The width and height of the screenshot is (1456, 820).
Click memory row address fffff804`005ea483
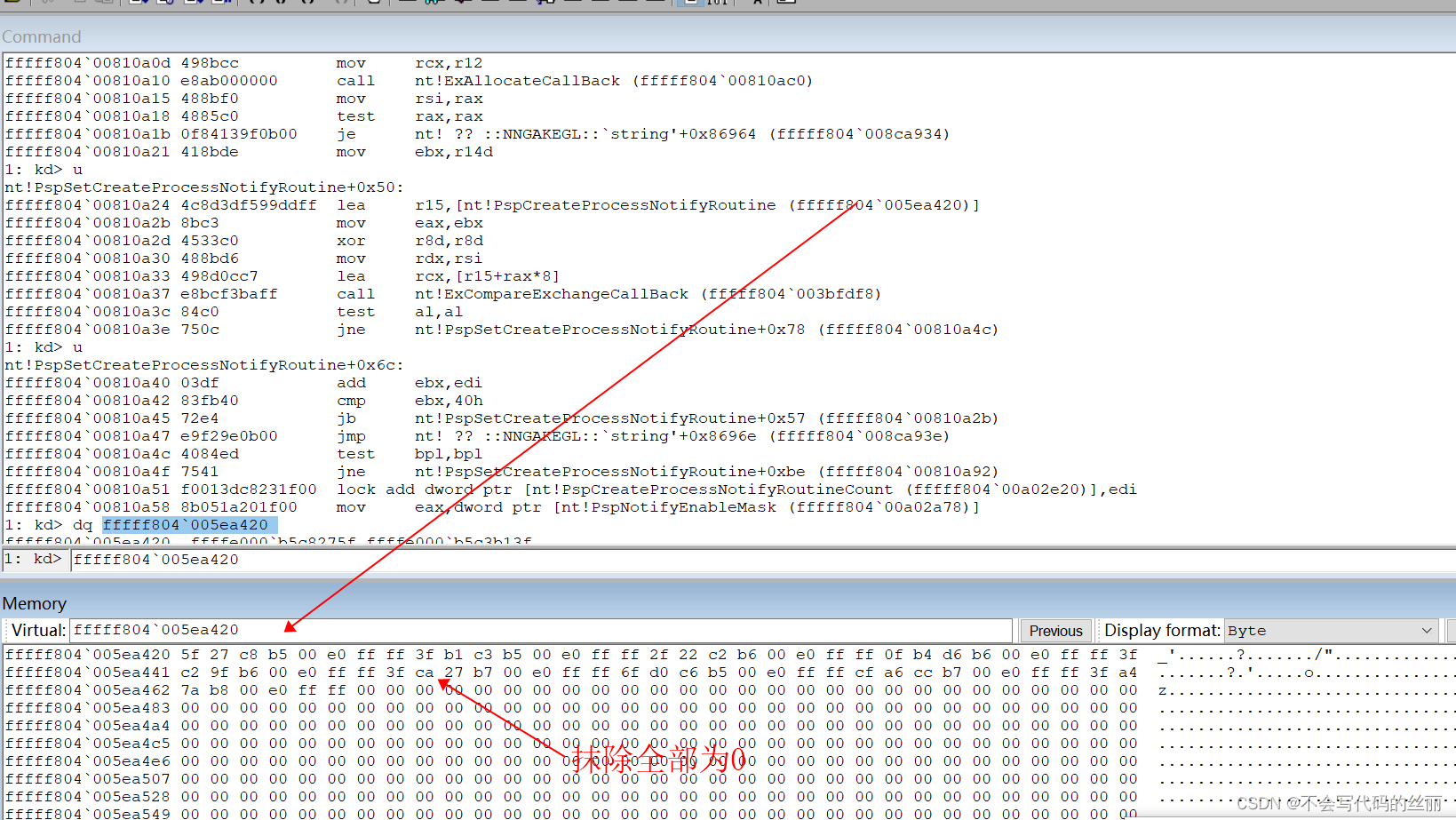88,708
